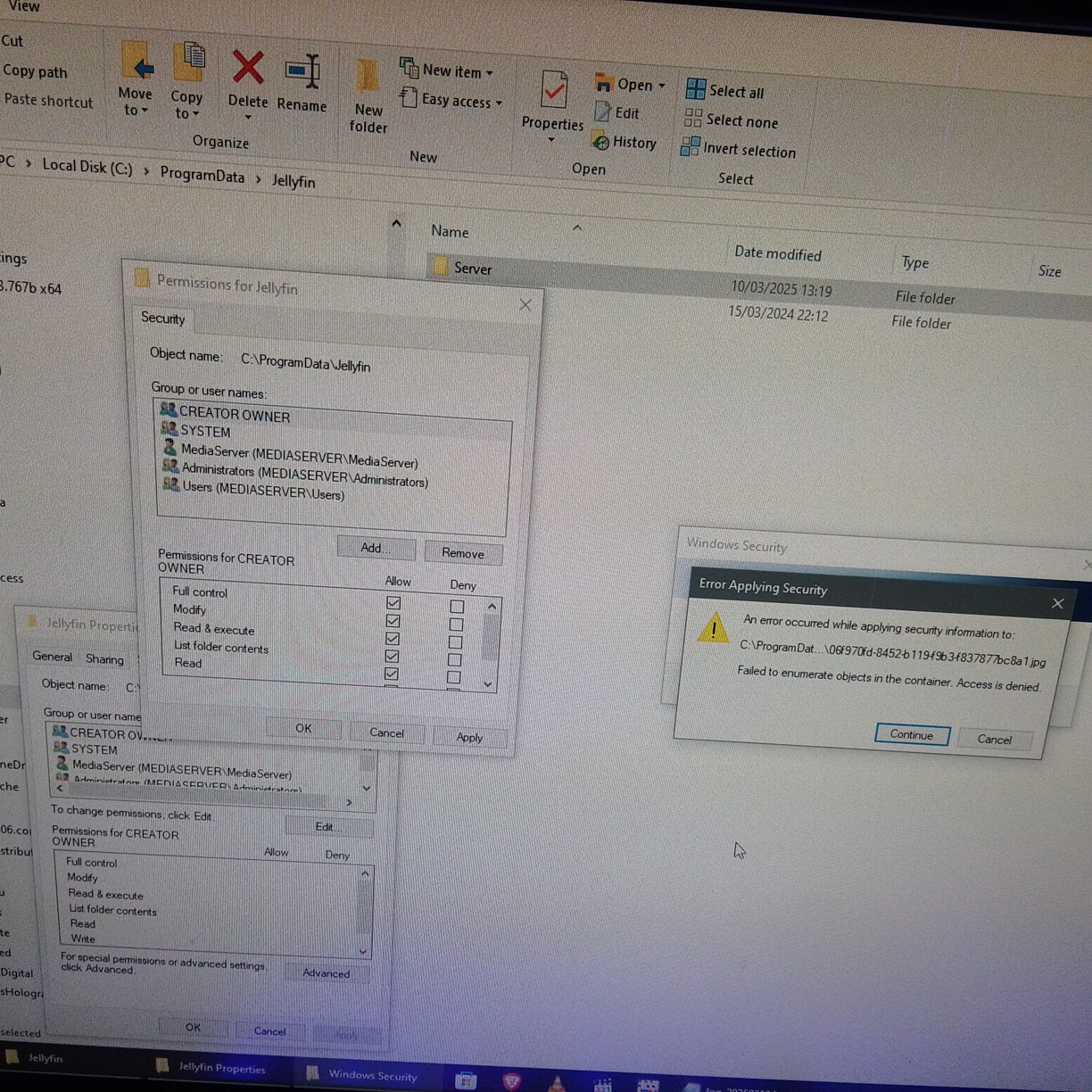1092x1092 pixels.
Task: Check the Deny box for Modify
Action: pyautogui.click(x=456, y=625)
